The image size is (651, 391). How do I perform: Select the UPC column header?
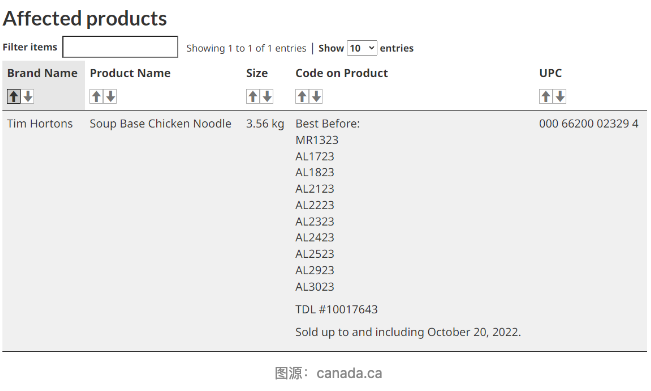point(551,73)
